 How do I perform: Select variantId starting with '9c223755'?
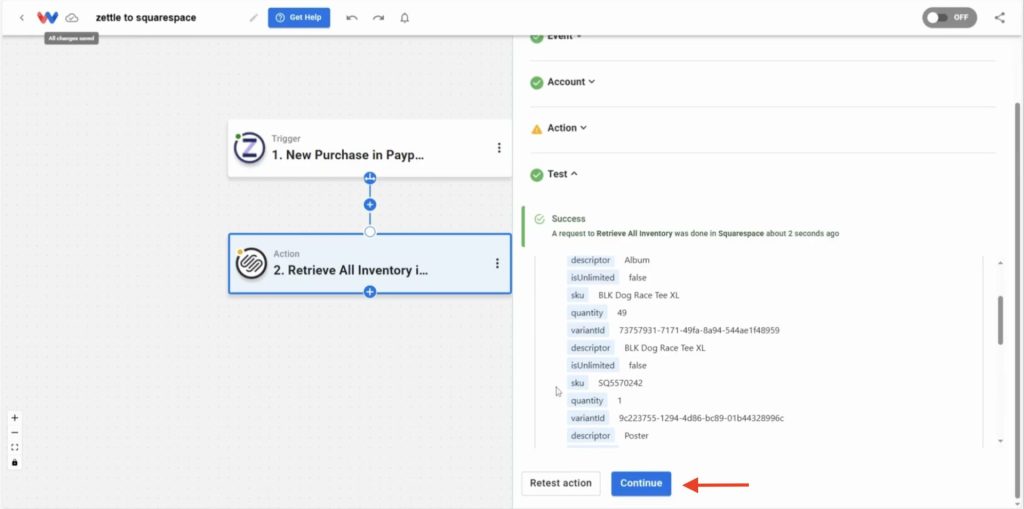[x=701, y=418]
